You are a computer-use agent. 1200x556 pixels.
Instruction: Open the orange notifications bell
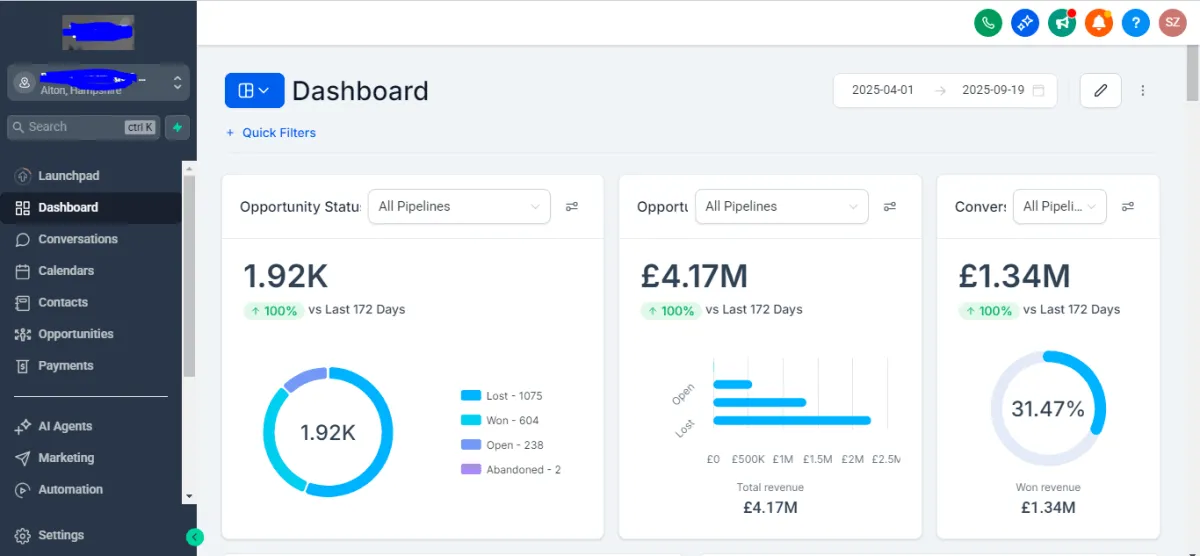[x=1098, y=22]
